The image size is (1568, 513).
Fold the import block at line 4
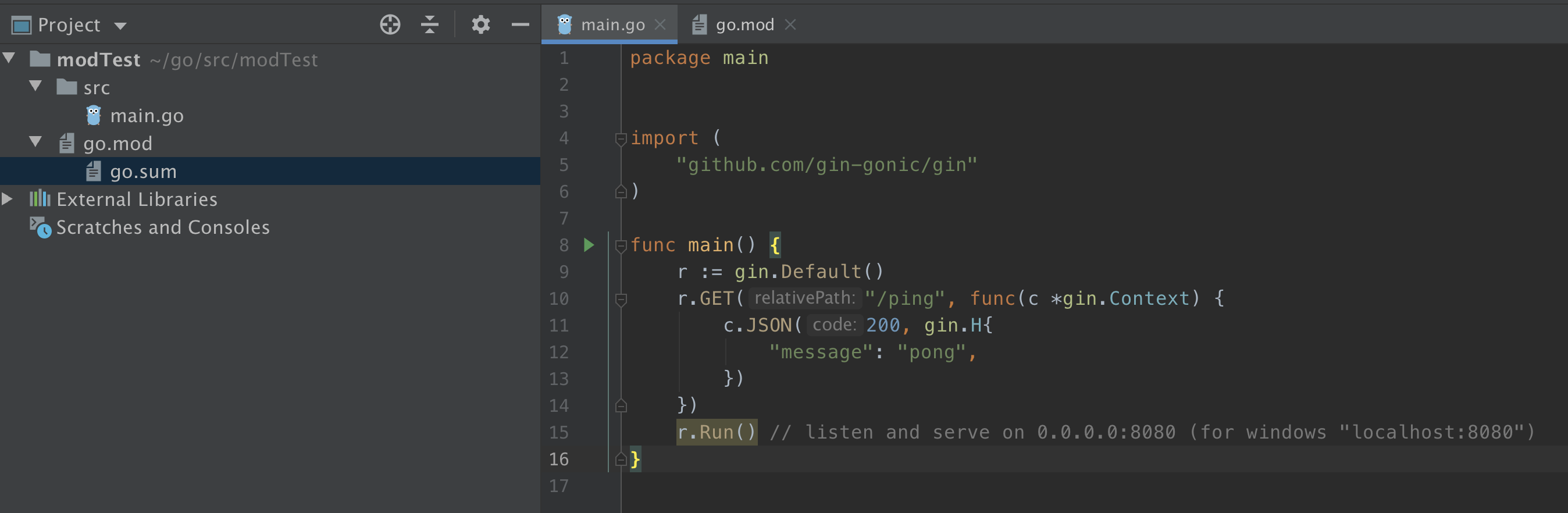pos(621,139)
